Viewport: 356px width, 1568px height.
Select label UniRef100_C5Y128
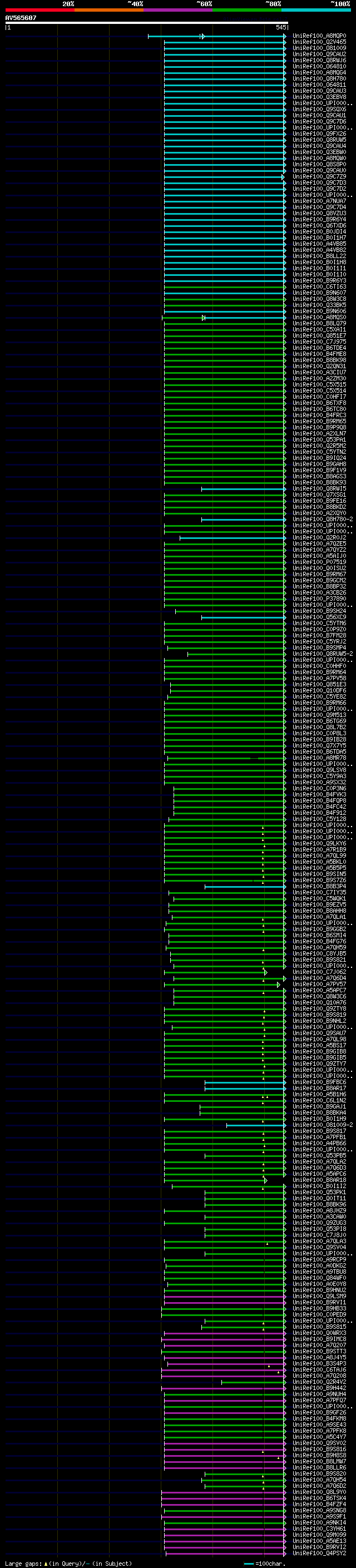coord(319,819)
